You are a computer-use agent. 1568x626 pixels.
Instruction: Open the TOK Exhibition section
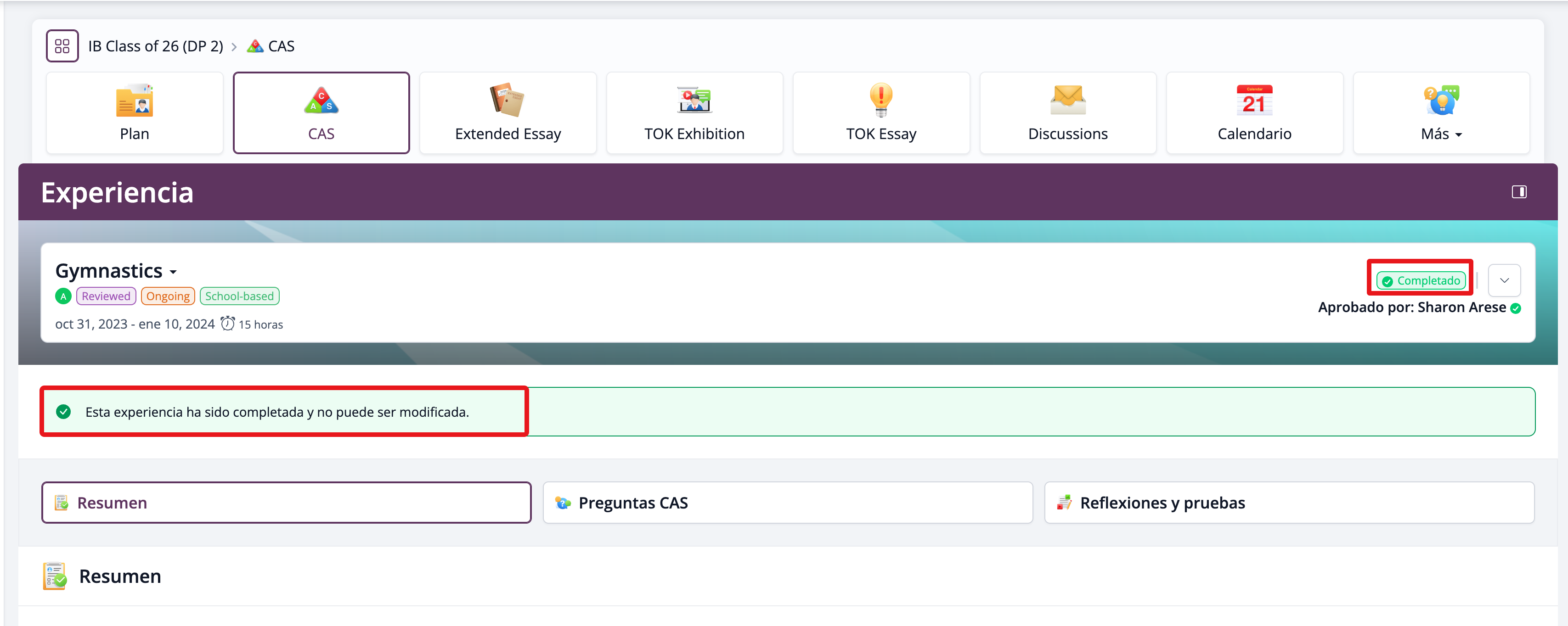[x=694, y=113]
